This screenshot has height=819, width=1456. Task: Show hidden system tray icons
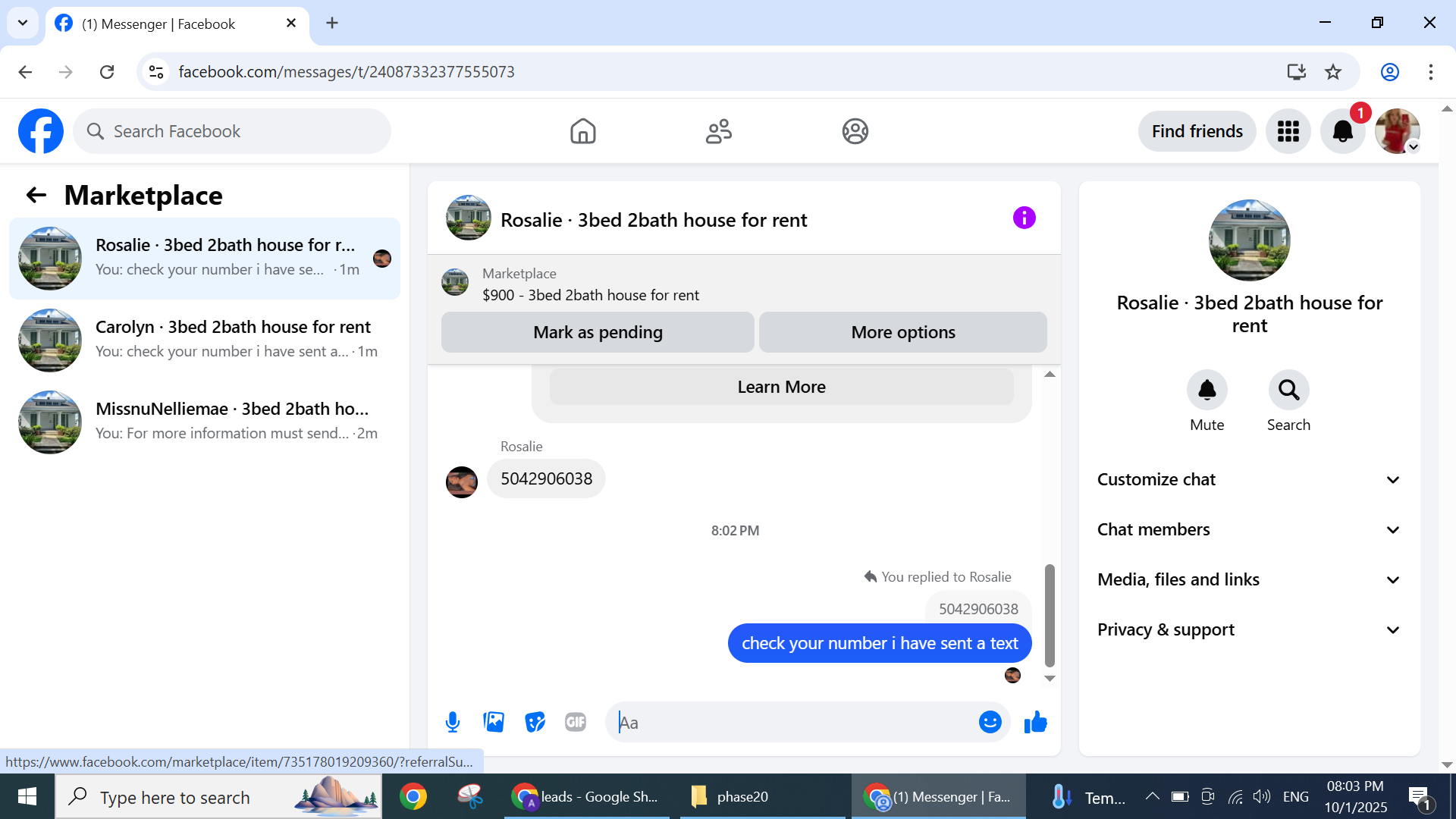click(1152, 796)
